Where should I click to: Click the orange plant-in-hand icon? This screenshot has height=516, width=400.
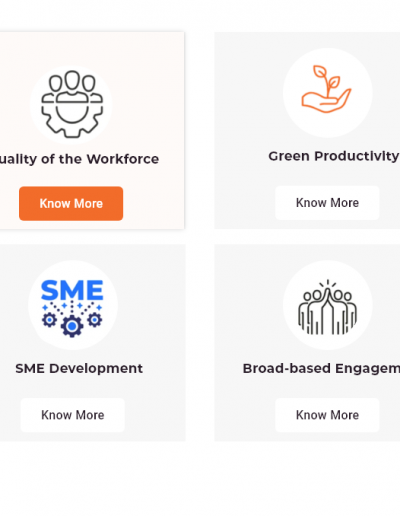(326, 89)
